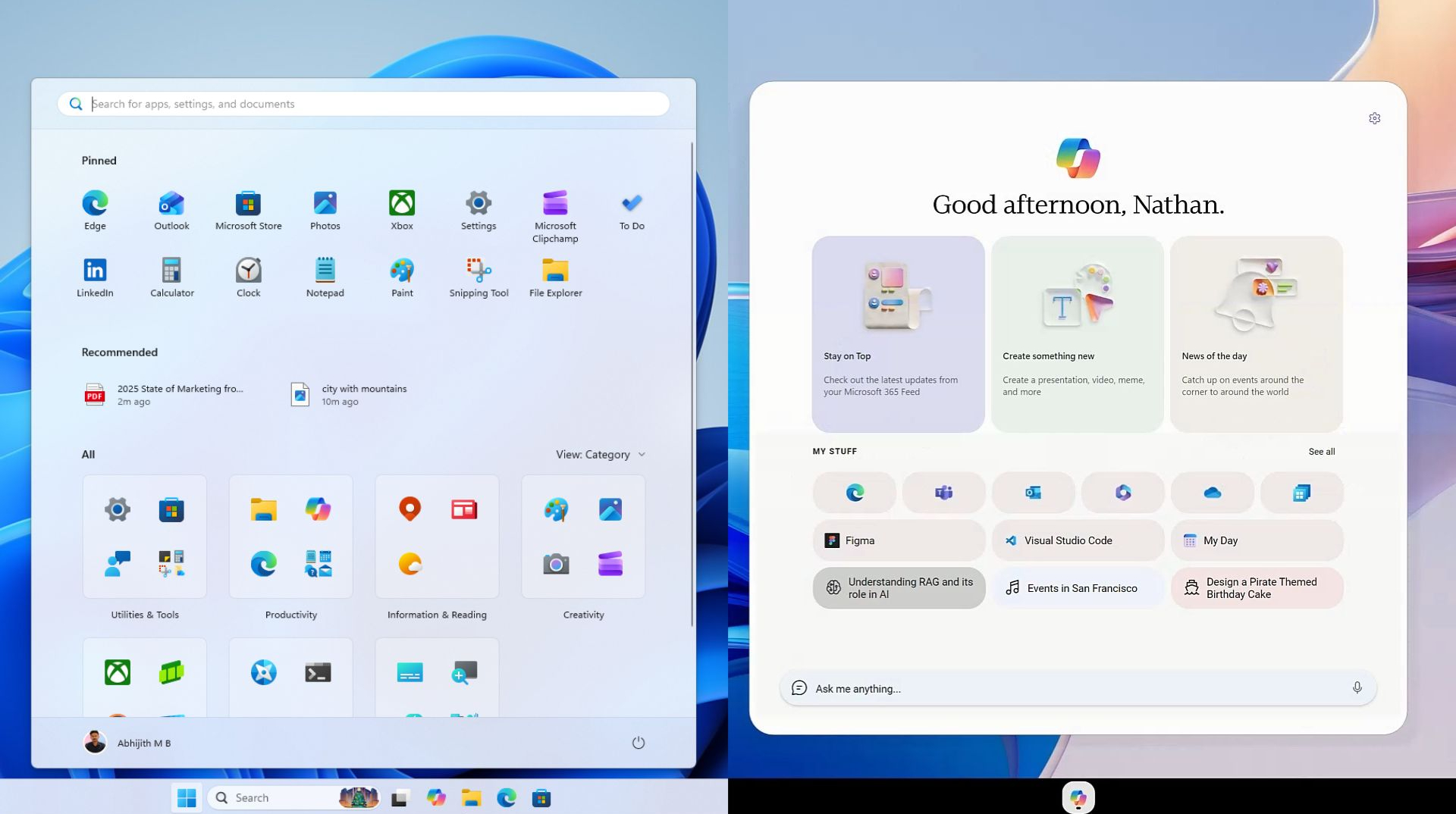Open the Calculator pinned app
Image resolution: width=1456 pixels, height=814 pixels.
[x=171, y=277]
